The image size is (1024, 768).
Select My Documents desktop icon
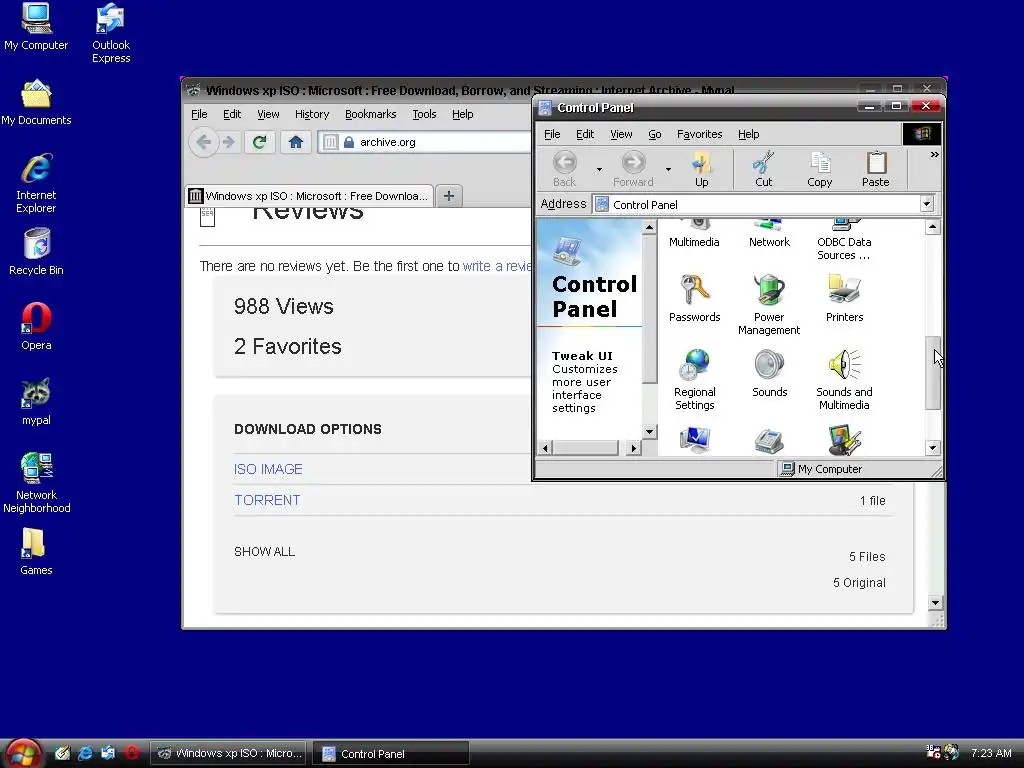click(x=36, y=103)
